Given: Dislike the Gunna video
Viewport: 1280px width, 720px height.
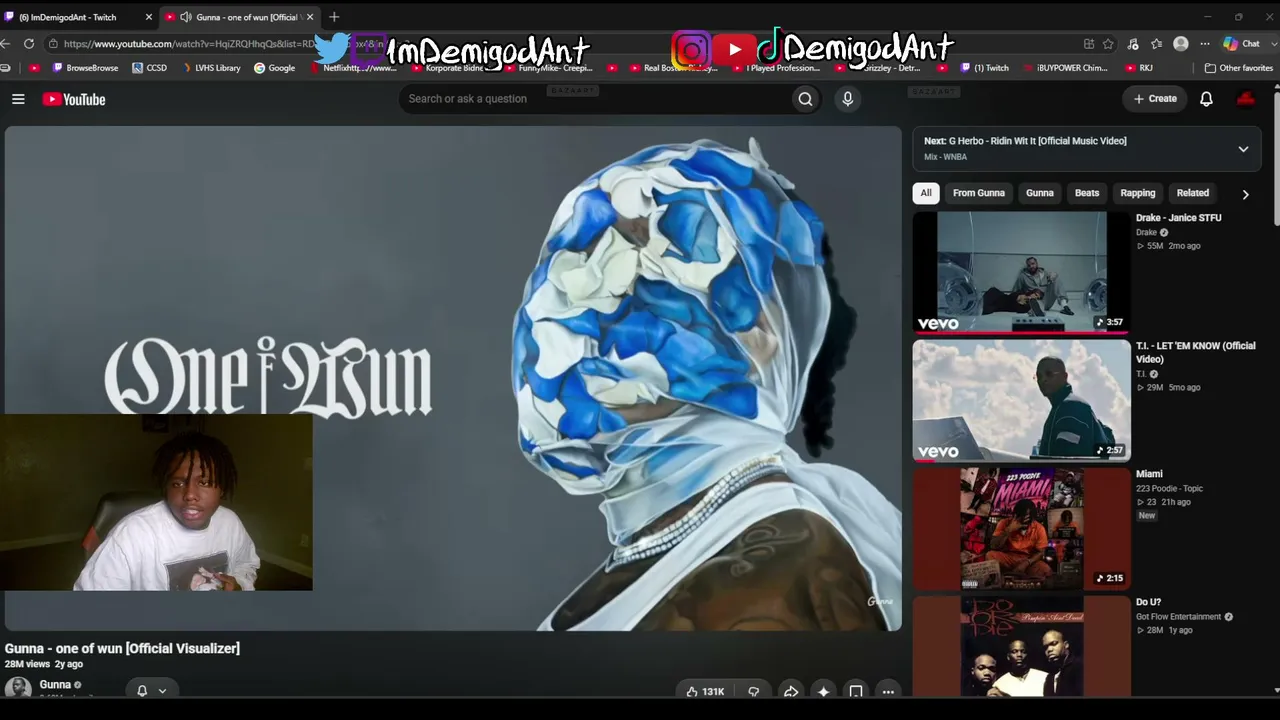Looking at the screenshot, I should click(x=753, y=691).
